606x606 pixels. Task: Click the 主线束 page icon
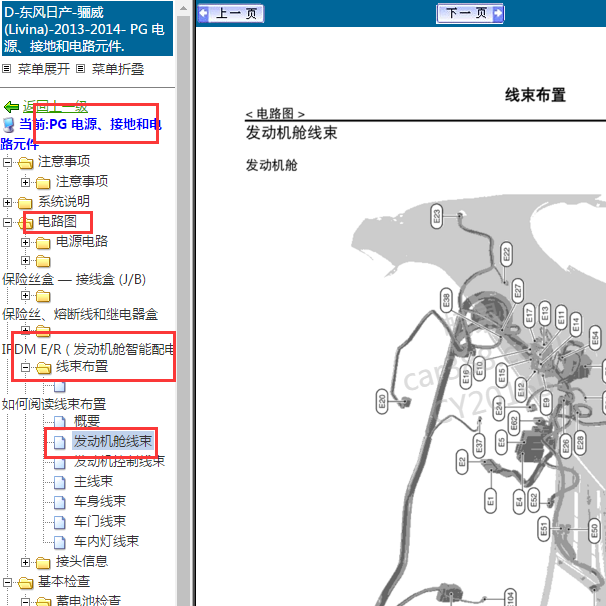(60, 482)
